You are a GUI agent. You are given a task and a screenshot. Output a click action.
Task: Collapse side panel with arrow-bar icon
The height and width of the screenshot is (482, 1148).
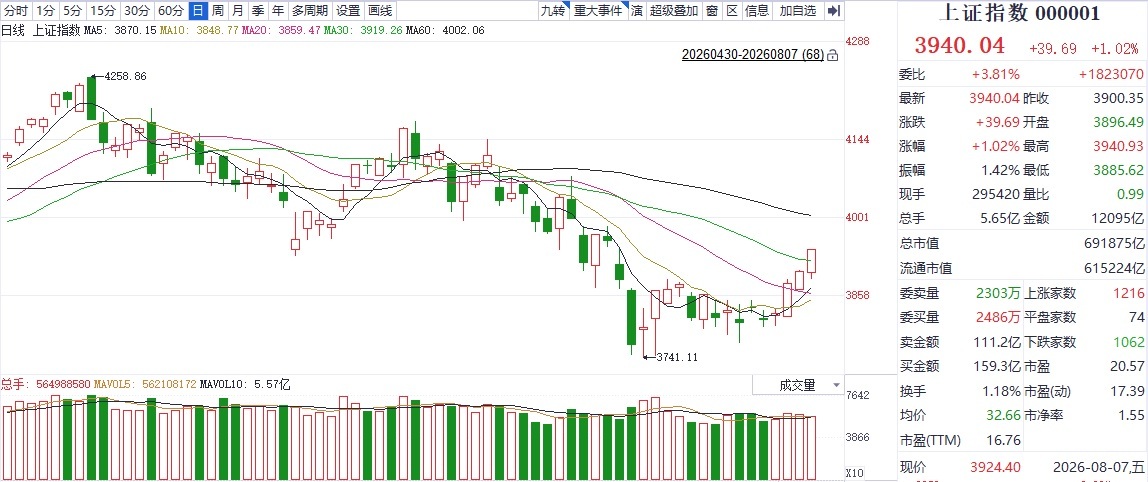(x=833, y=10)
